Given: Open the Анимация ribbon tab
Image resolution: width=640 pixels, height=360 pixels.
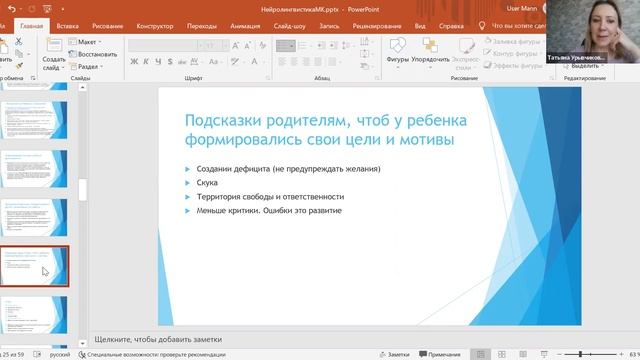Looking at the screenshot, I should click(x=245, y=26).
